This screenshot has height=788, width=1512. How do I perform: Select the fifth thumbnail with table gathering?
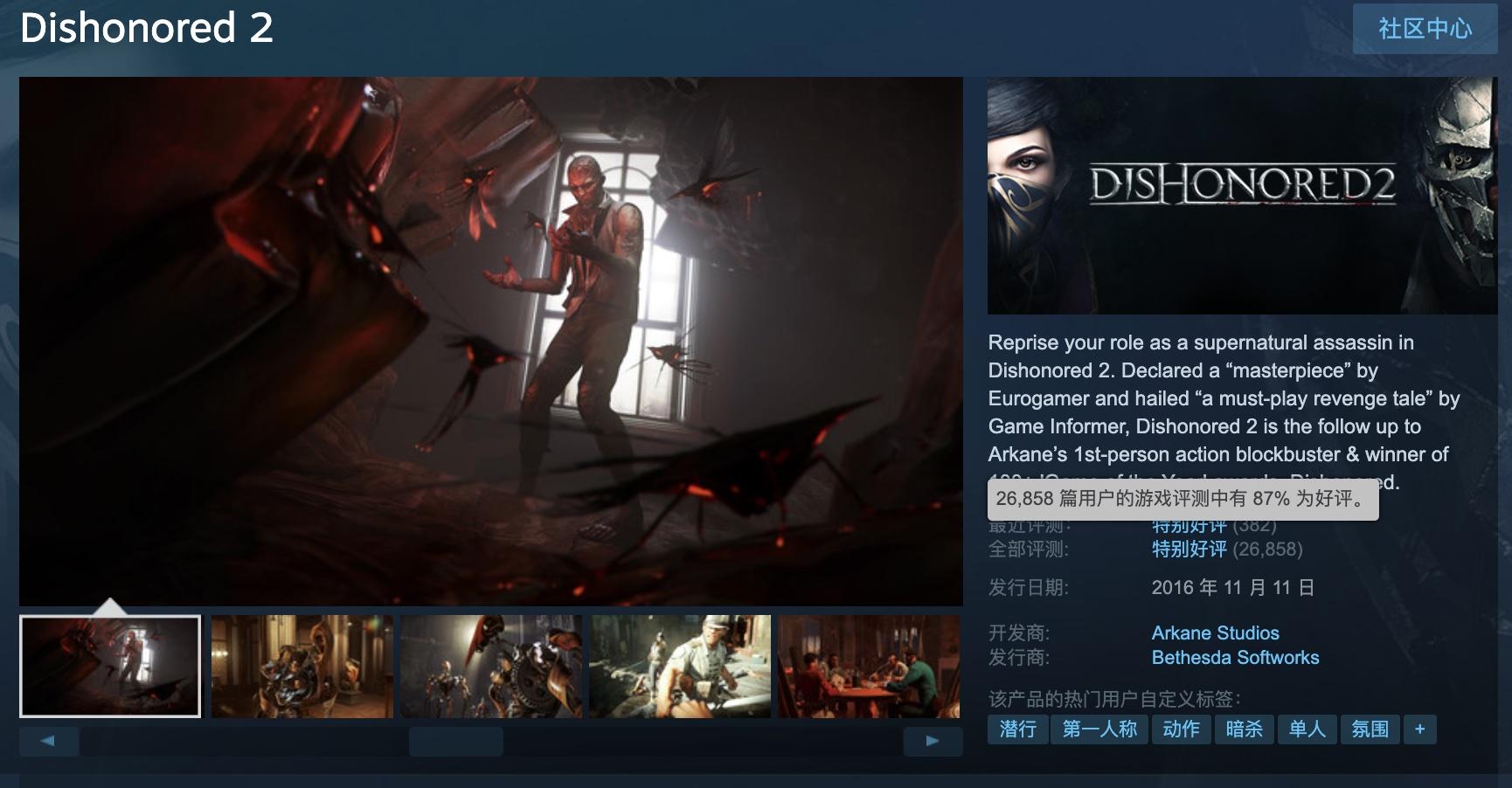pos(869,667)
